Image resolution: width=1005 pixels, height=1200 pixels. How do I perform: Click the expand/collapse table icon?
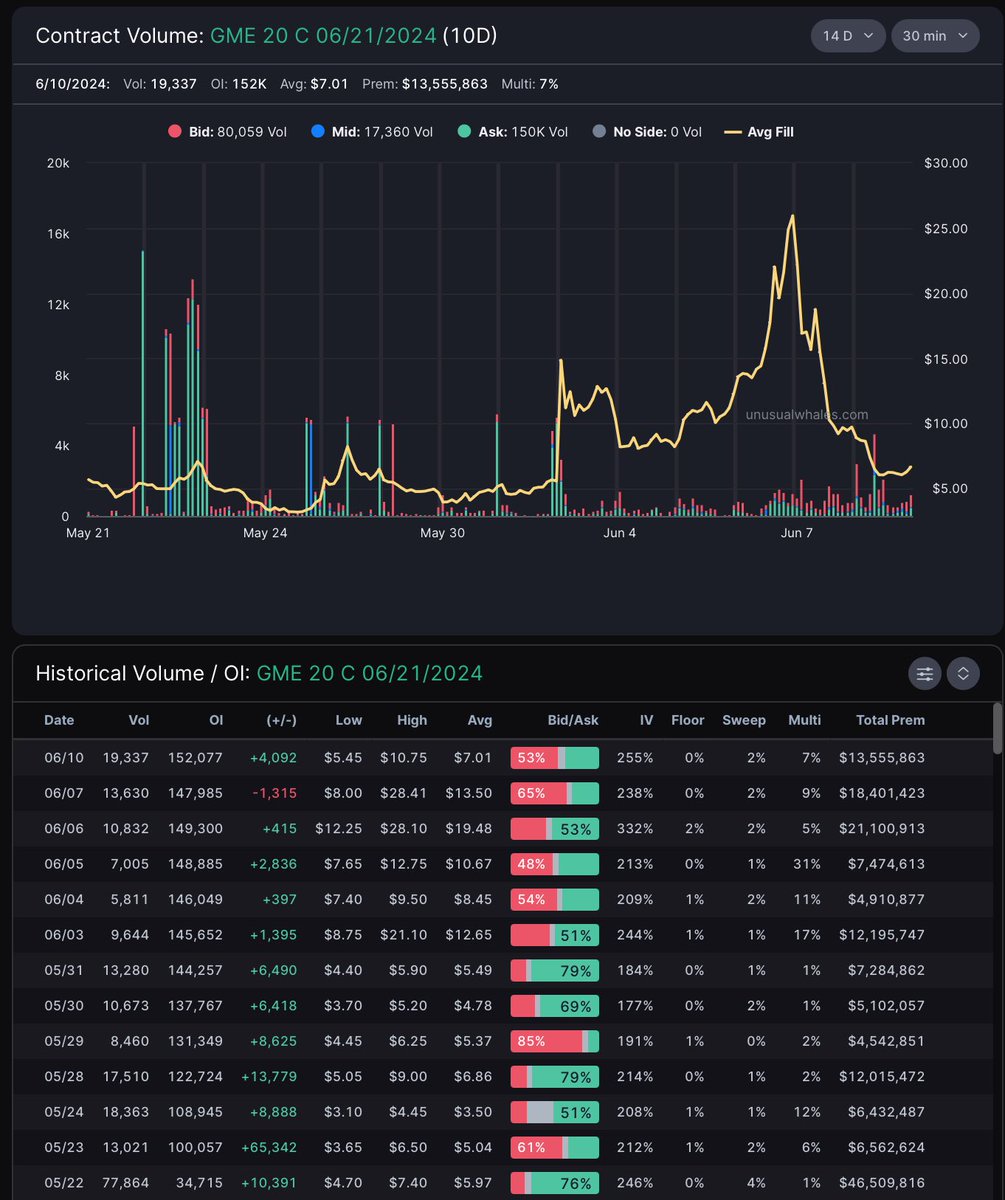(x=963, y=674)
